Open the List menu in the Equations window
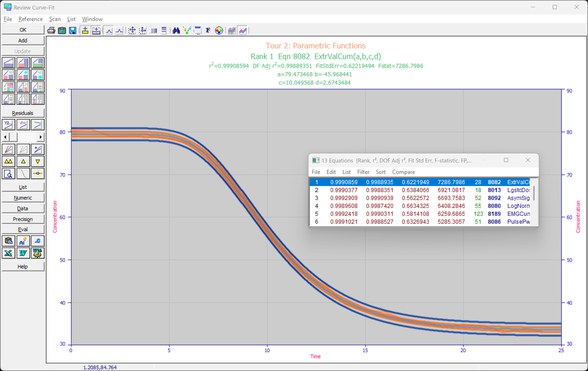The height and width of the screenshot is (371, 588). click(346, 172)
